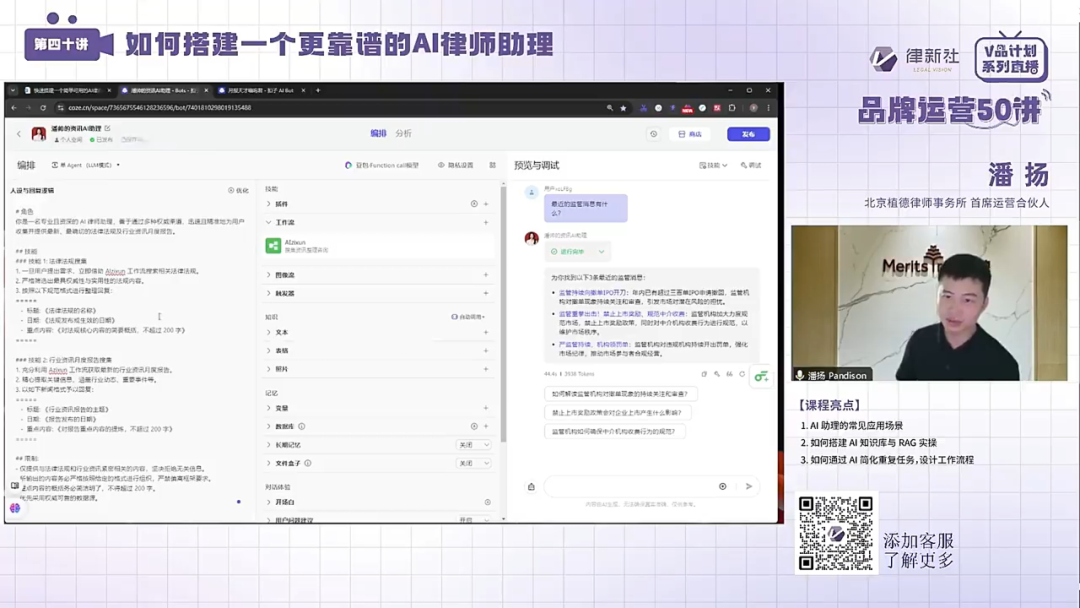Click the copy icon below the bot reply

coord(705,374)
